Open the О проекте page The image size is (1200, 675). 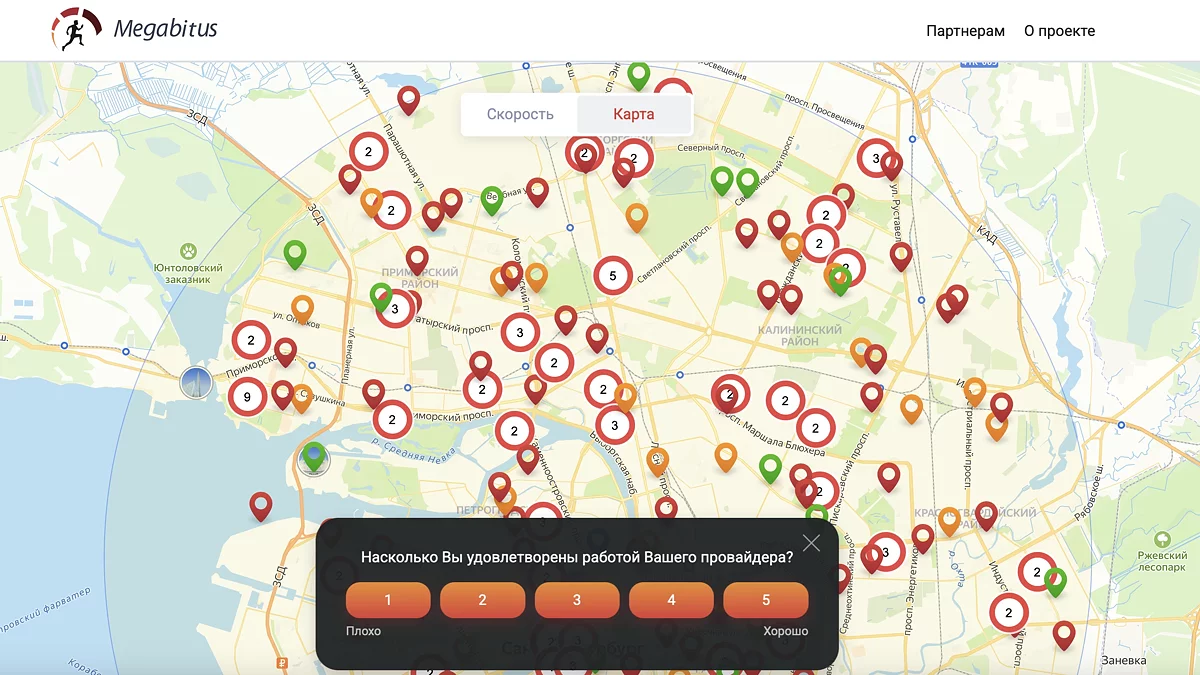point(1059,31)
